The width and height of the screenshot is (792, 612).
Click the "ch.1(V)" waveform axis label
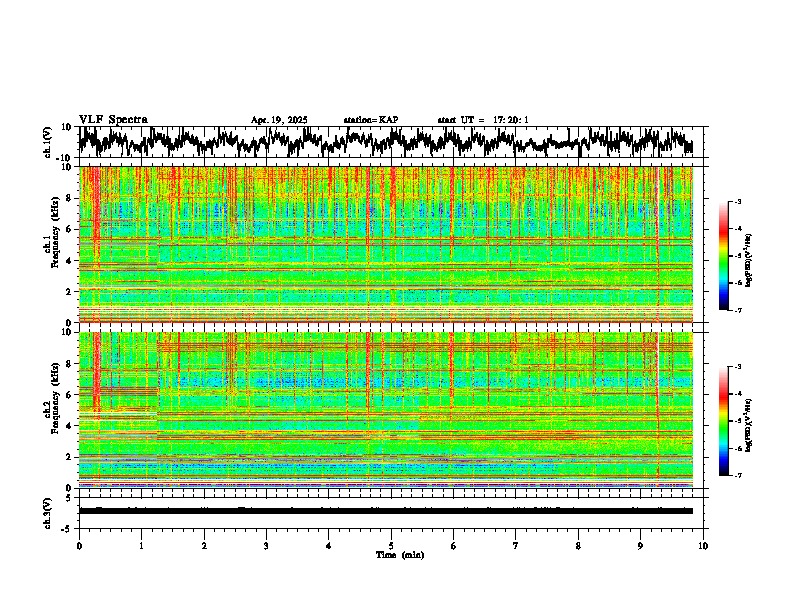(x=48, y=142)
